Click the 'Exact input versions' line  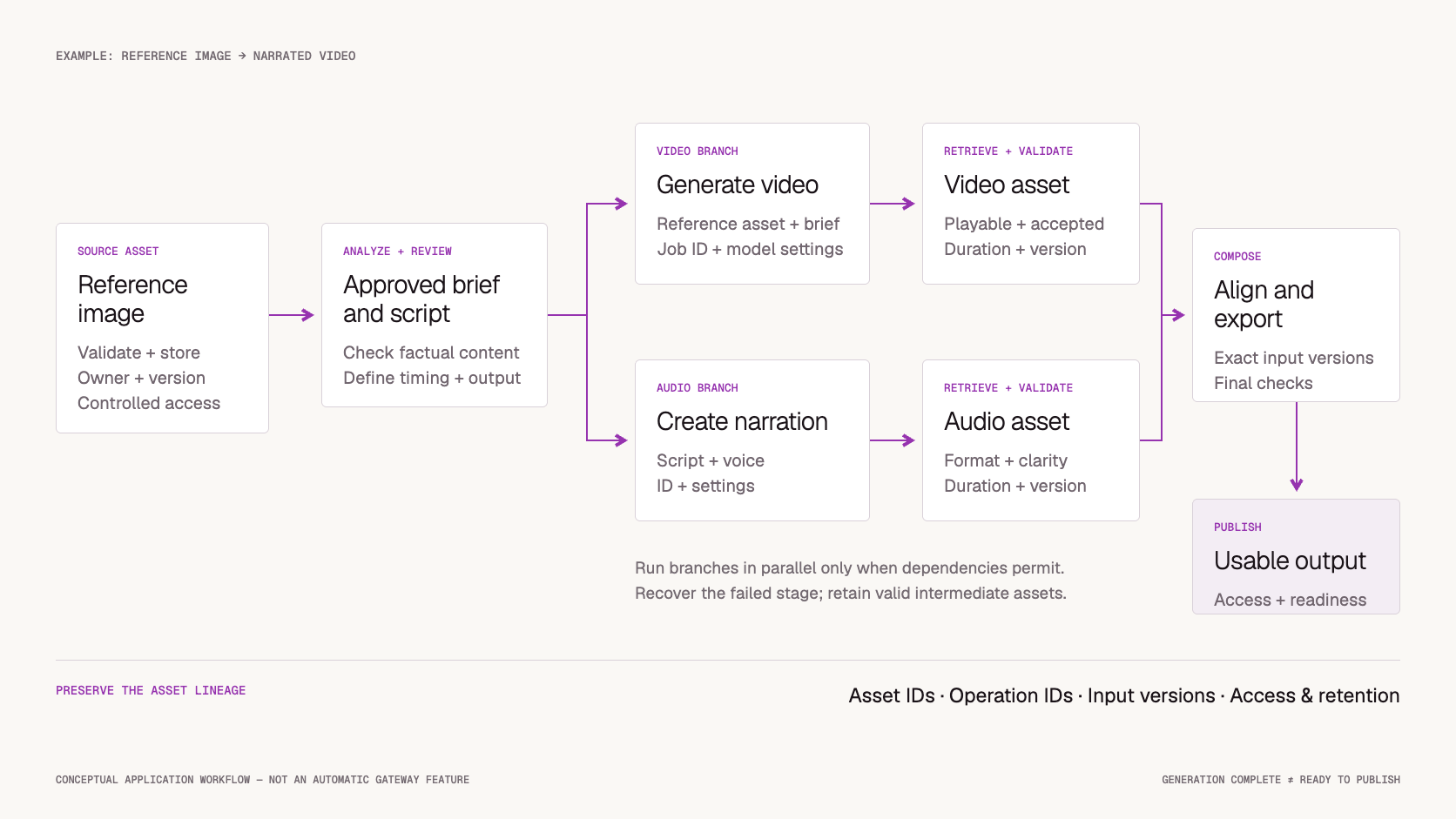[x=1294, y=358]
